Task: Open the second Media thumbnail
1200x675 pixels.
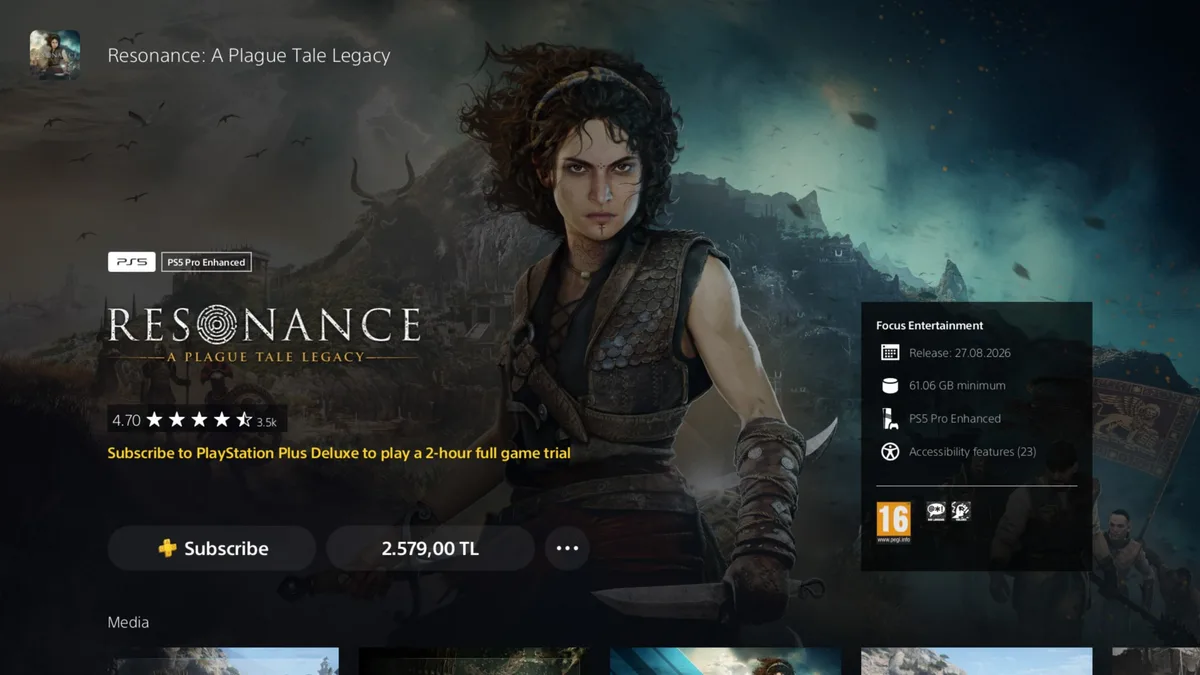Action: click(x=474, y=661)
